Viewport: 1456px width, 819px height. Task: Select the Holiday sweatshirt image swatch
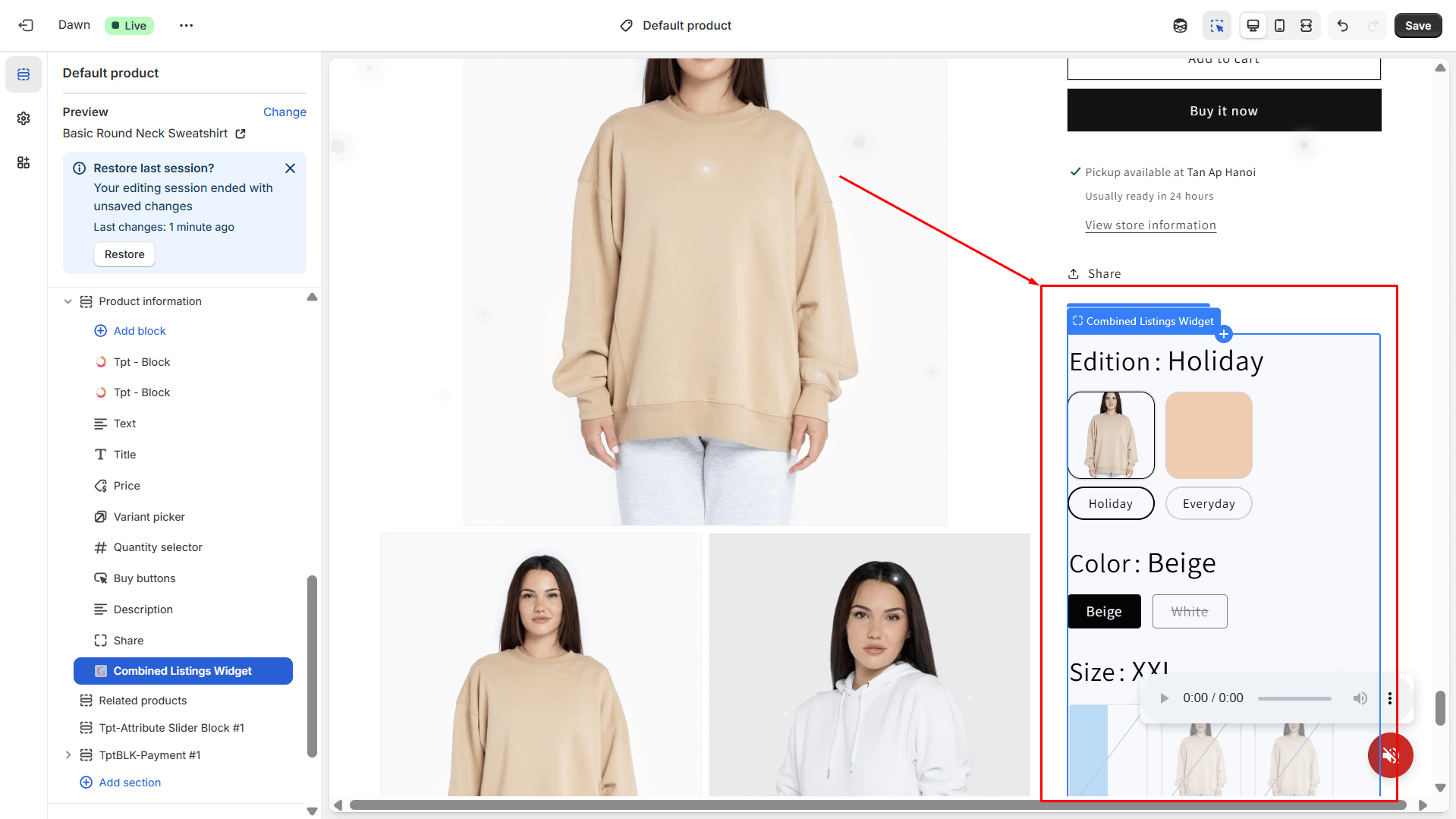(x=1111, y=435)
